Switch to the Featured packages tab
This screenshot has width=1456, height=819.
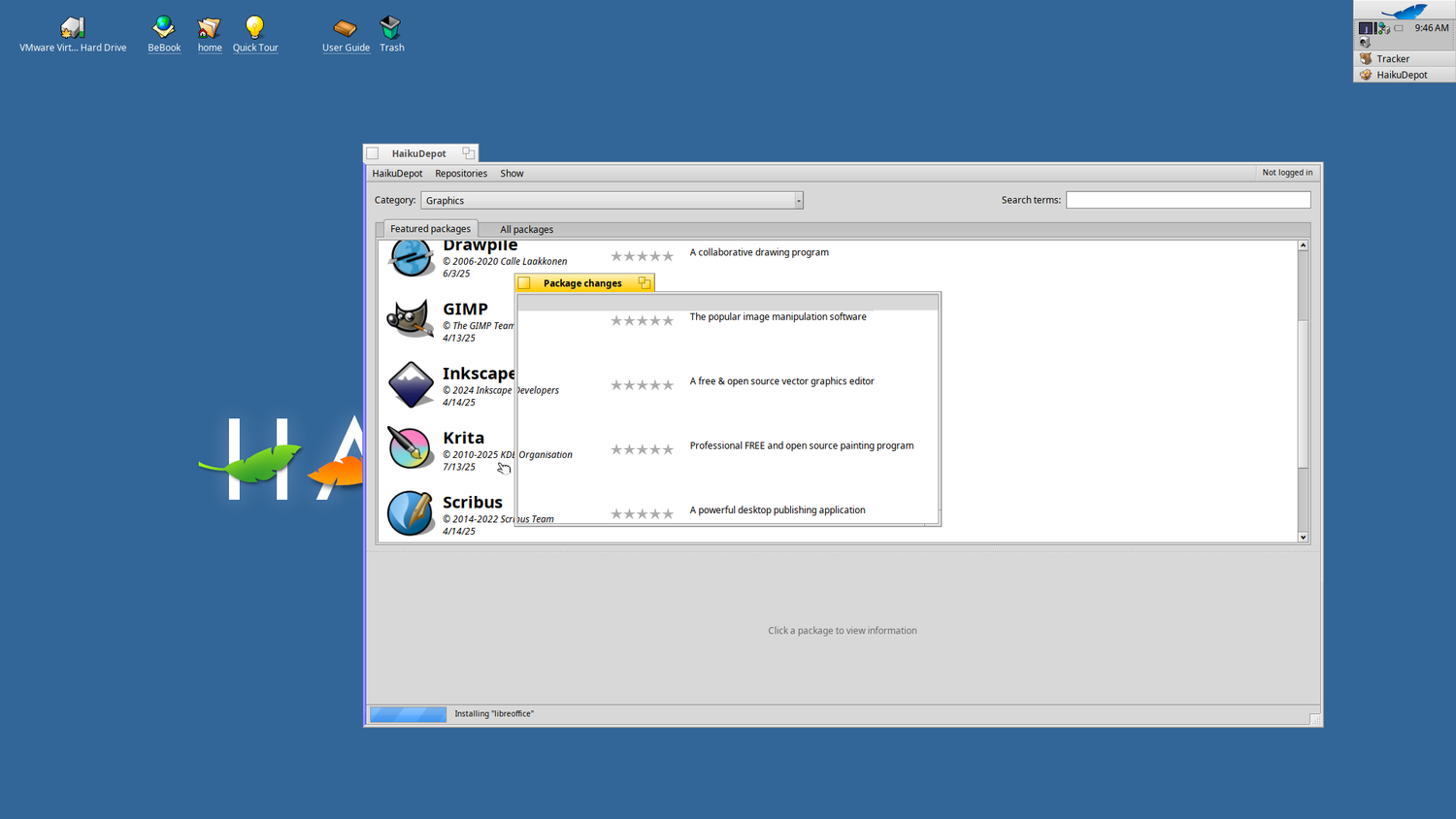point(430,229)
